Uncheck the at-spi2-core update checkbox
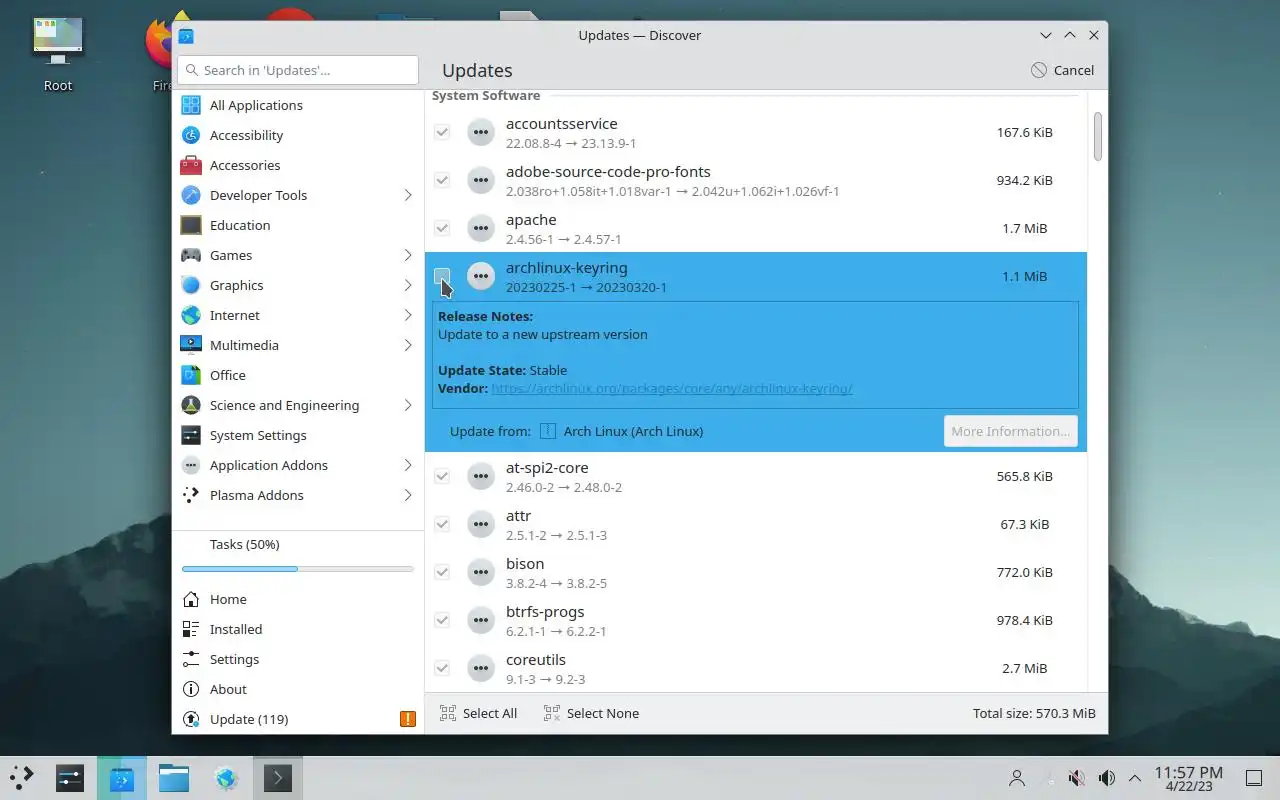Screen dimensions: 1280x800 442,476
